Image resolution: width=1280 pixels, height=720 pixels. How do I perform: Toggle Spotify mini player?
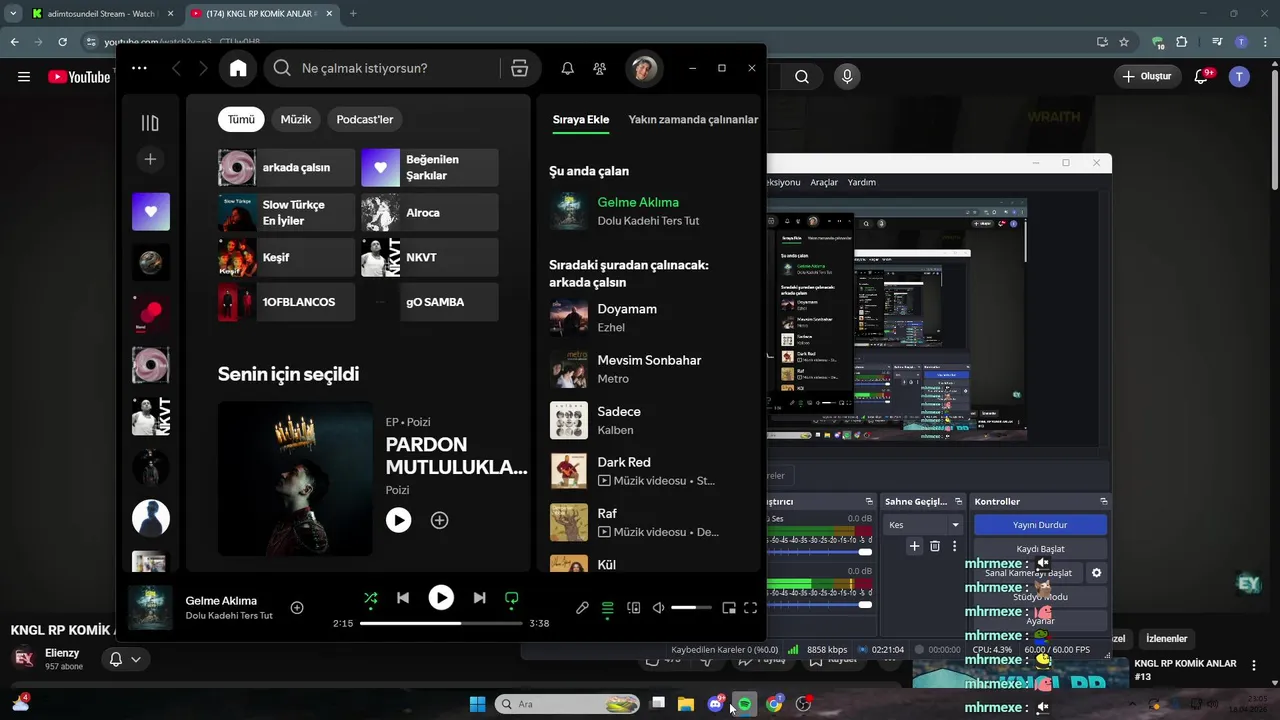click(x=729, y=607)
